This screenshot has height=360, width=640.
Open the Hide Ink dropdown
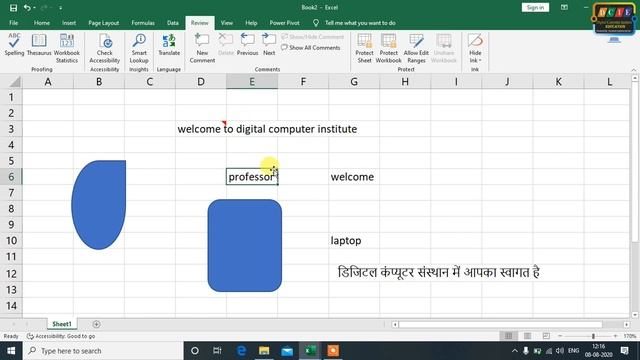tap(475, 48)
